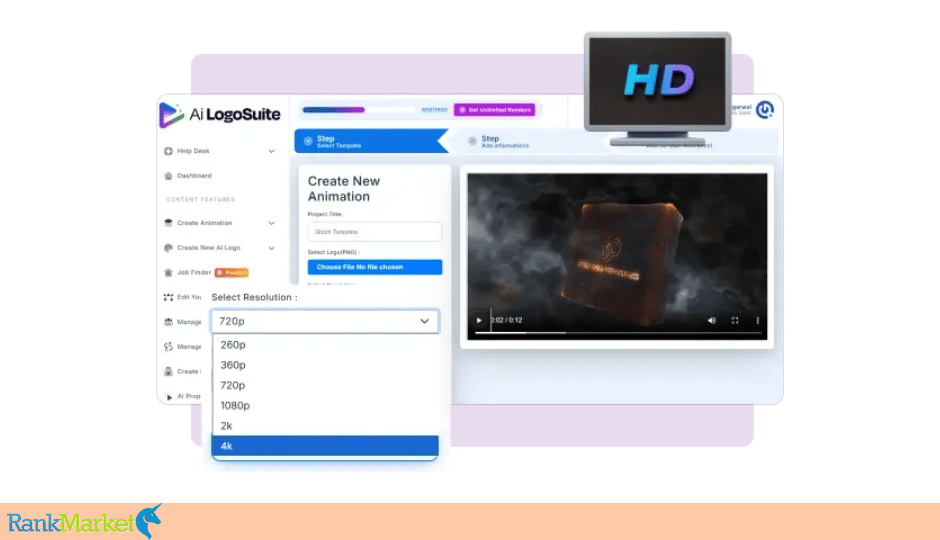Viewport: 940px width, 540px height.
Task: Click the orange Job Finder badge
Action: coord(231,273)
